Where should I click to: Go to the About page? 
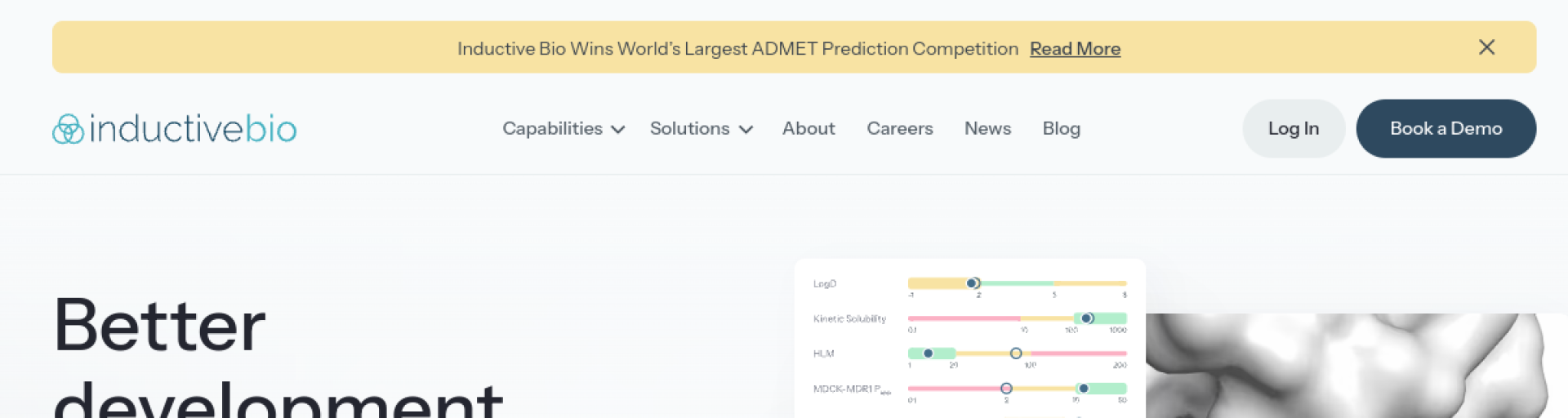pos(808,129)
